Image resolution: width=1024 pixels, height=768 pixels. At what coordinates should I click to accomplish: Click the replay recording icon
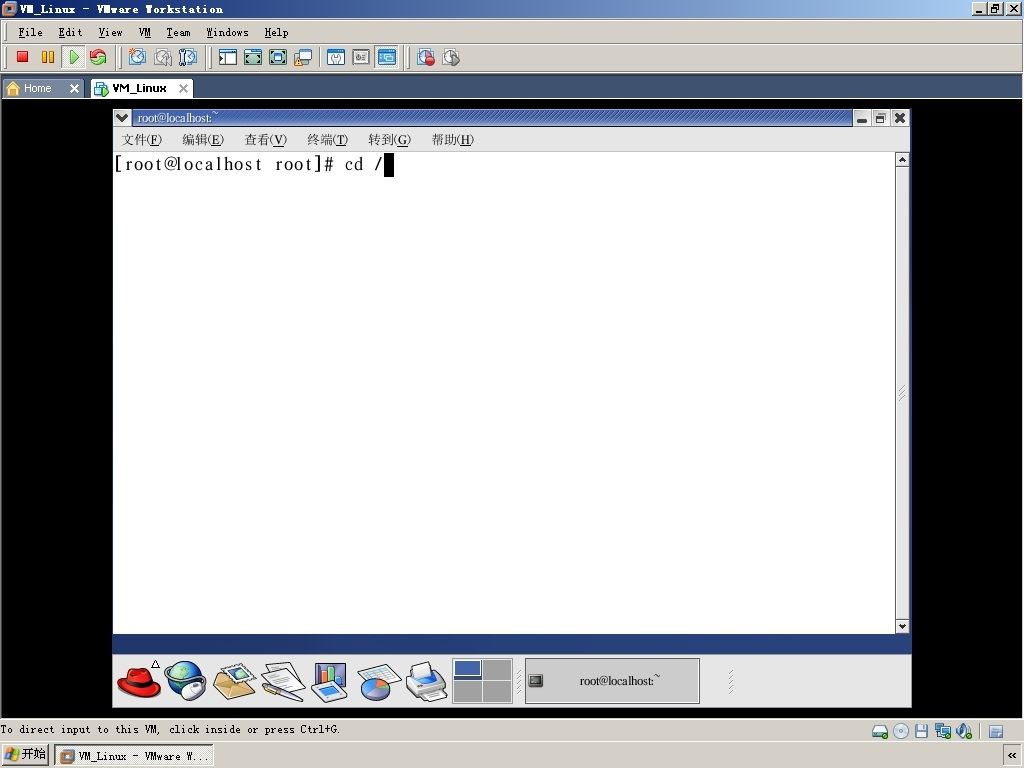pyautogui.click(x=451, y=57)
